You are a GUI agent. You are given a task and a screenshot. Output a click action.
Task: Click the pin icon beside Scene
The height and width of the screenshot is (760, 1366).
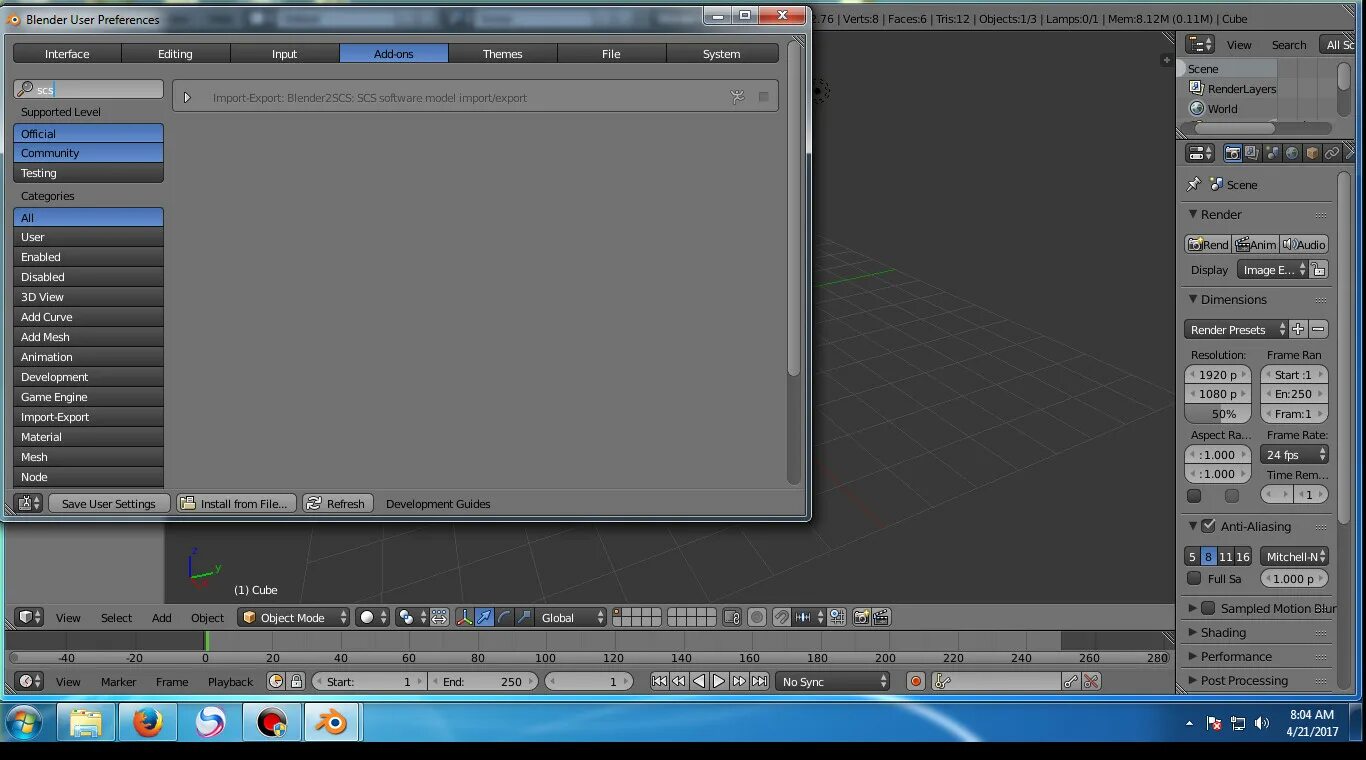1193,185
